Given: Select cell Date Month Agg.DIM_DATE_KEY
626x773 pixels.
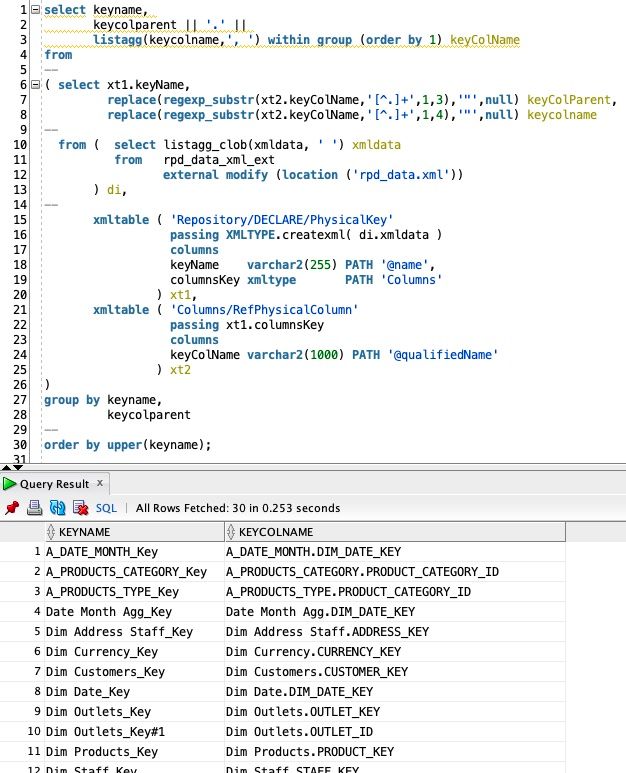Looking at the screenshot, I should pos(395,612).
